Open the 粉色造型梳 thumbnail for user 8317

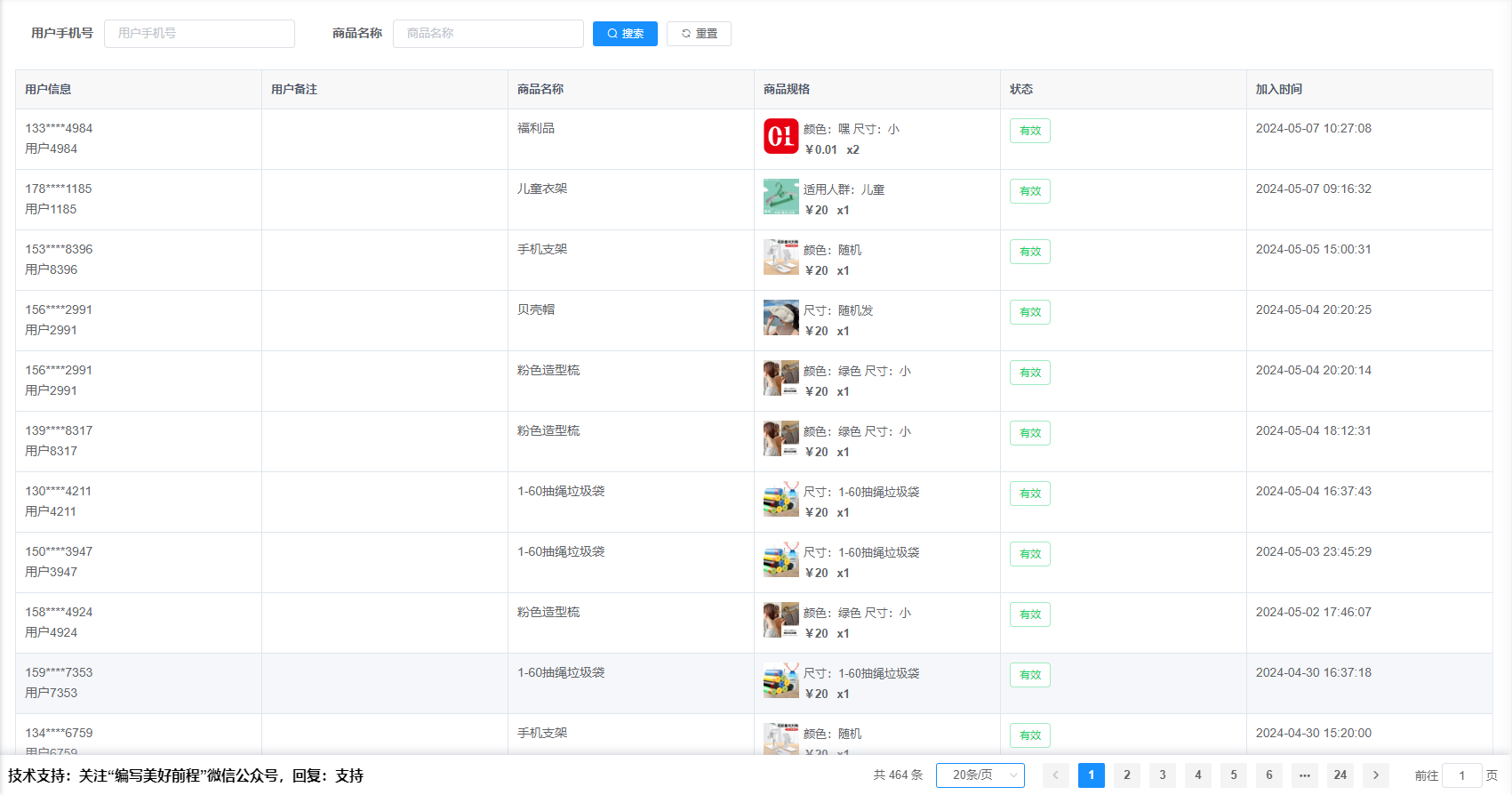click(x=780, y=438)
